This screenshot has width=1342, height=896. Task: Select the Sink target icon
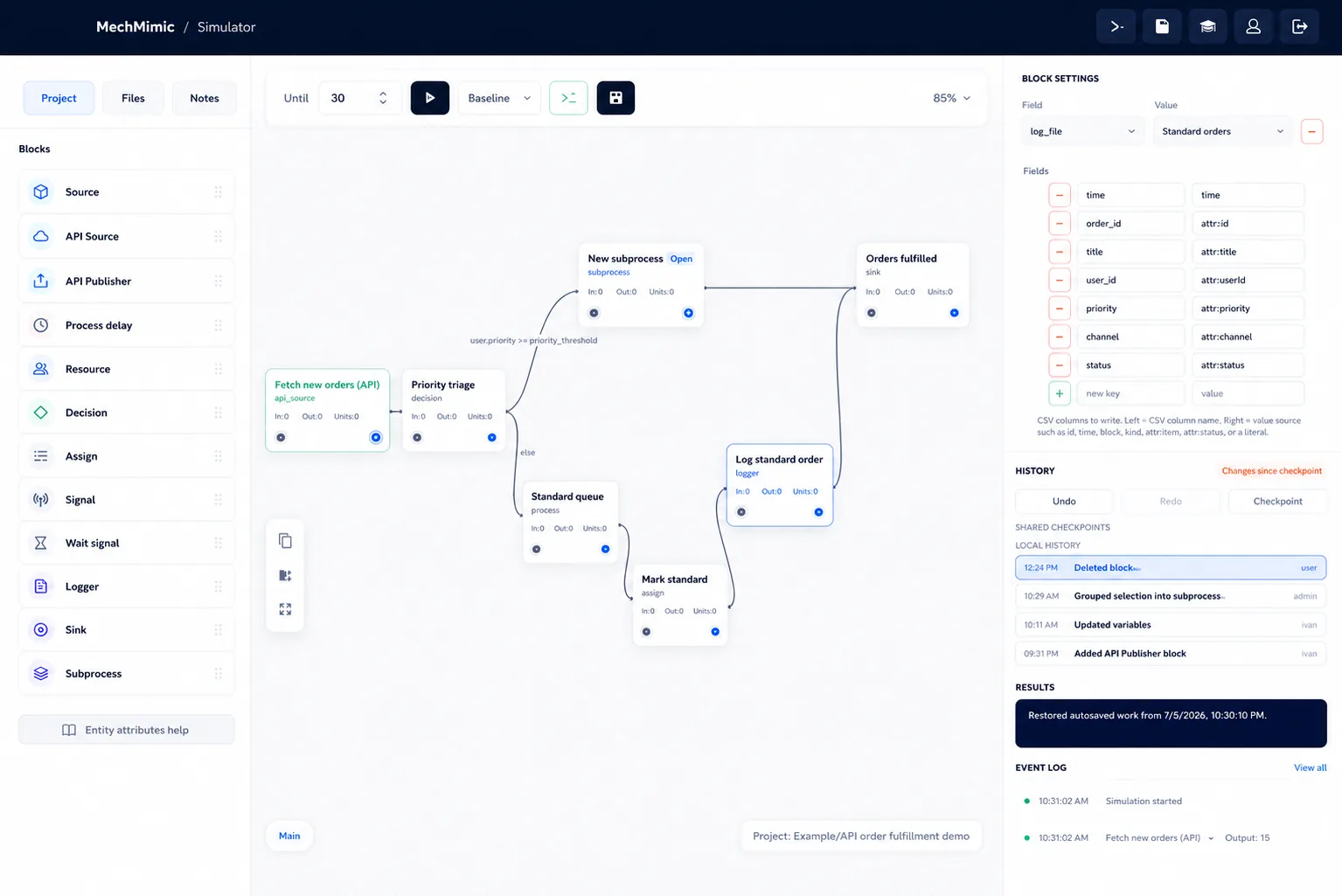(41, 629)
